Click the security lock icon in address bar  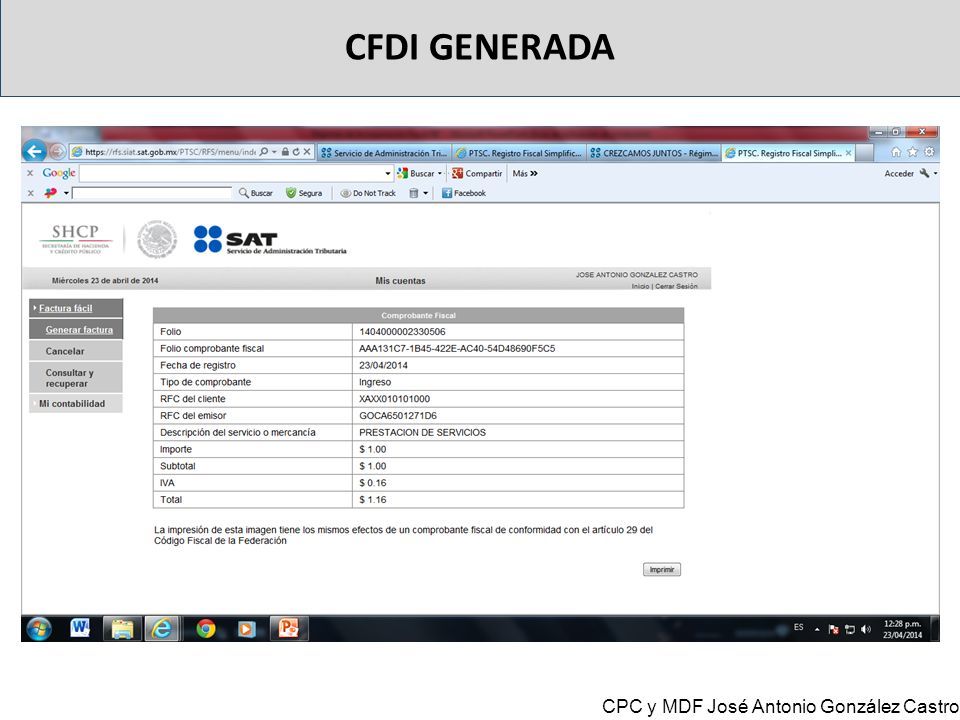point(285,152)
